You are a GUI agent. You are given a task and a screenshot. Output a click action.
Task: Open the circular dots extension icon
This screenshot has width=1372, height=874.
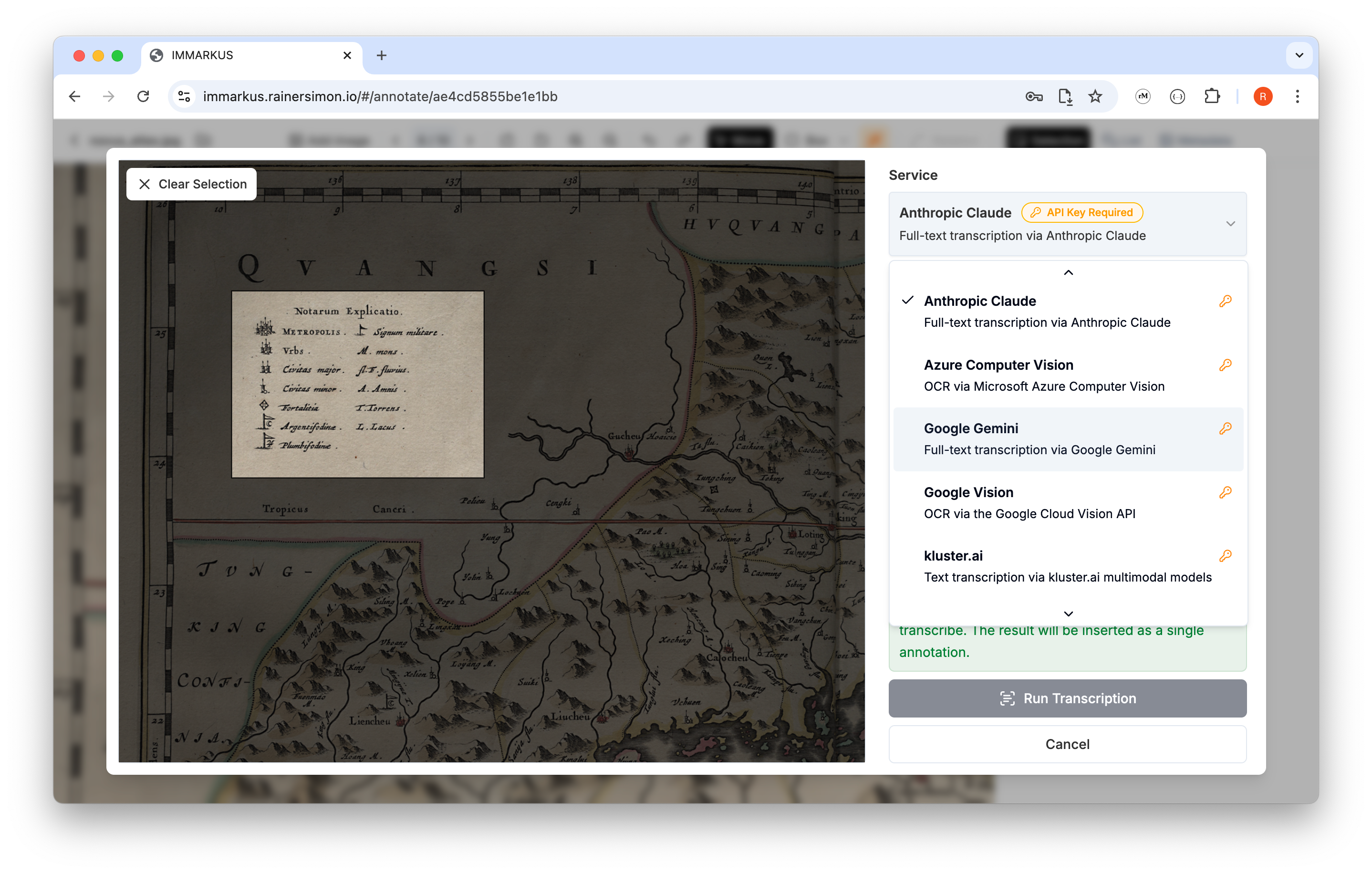(x=1177, y=96)
